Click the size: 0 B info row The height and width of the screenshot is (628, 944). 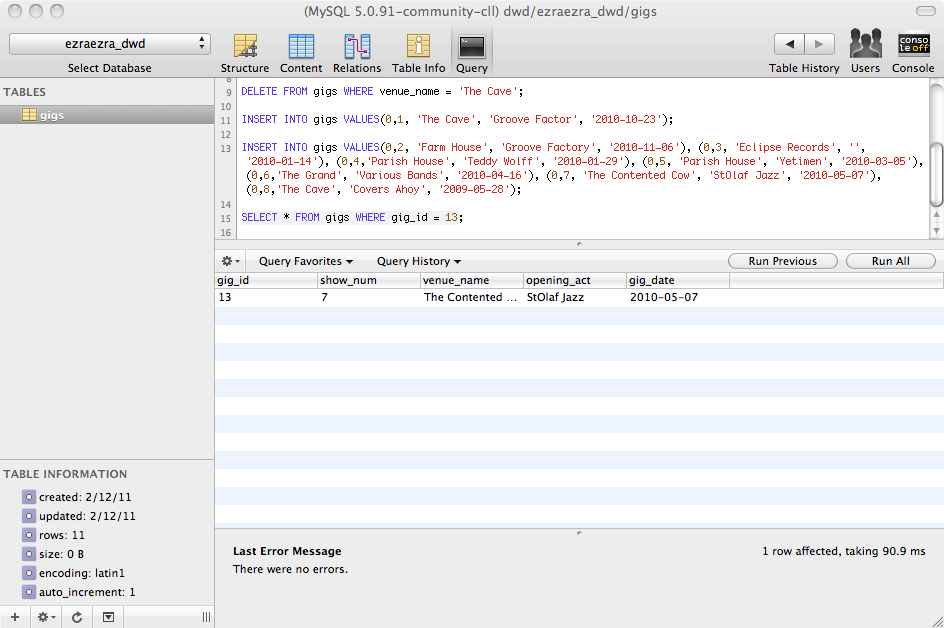pos(53,554)
